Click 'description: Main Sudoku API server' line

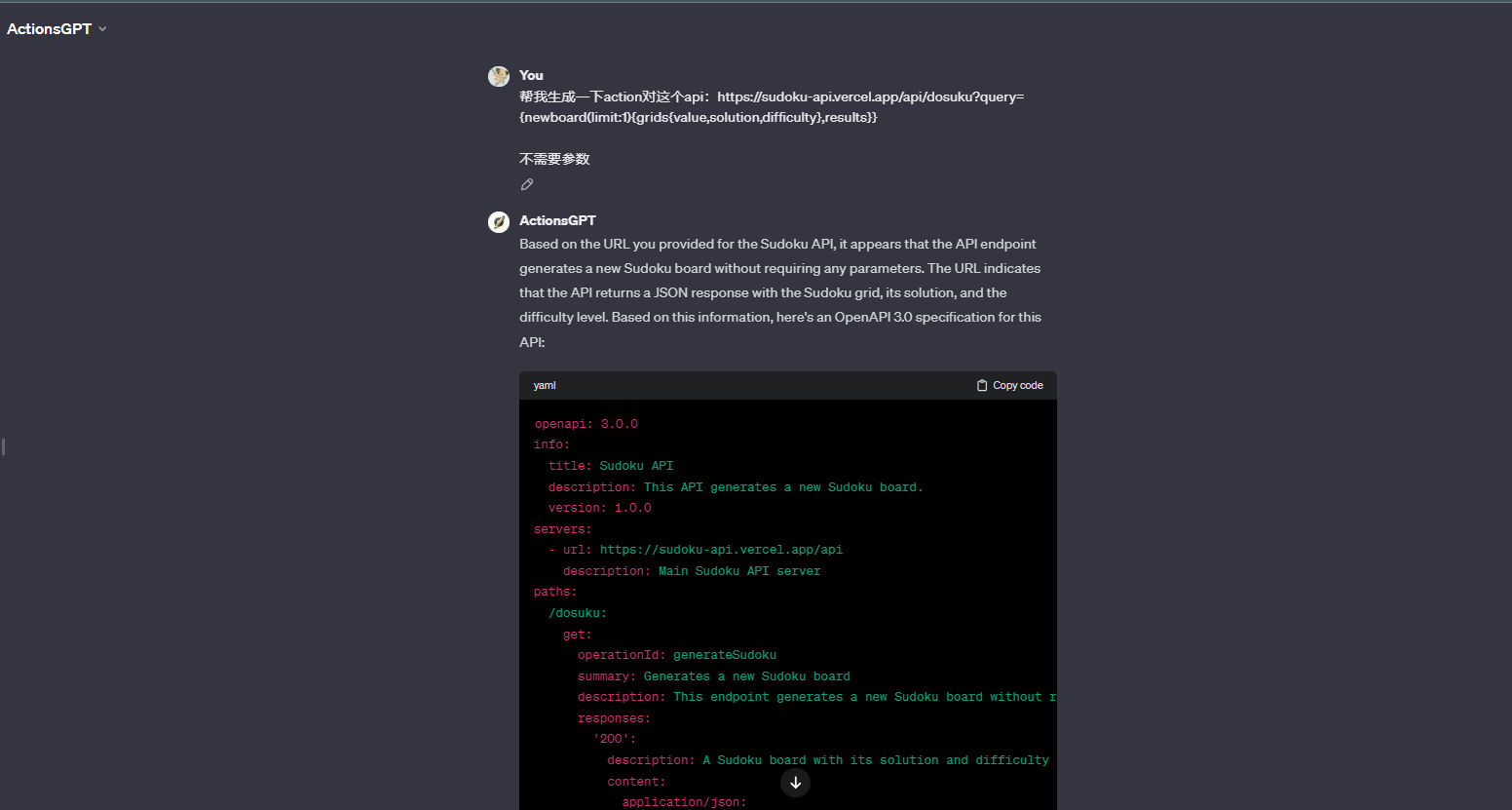pyautogui.click(x=692, y=571)
